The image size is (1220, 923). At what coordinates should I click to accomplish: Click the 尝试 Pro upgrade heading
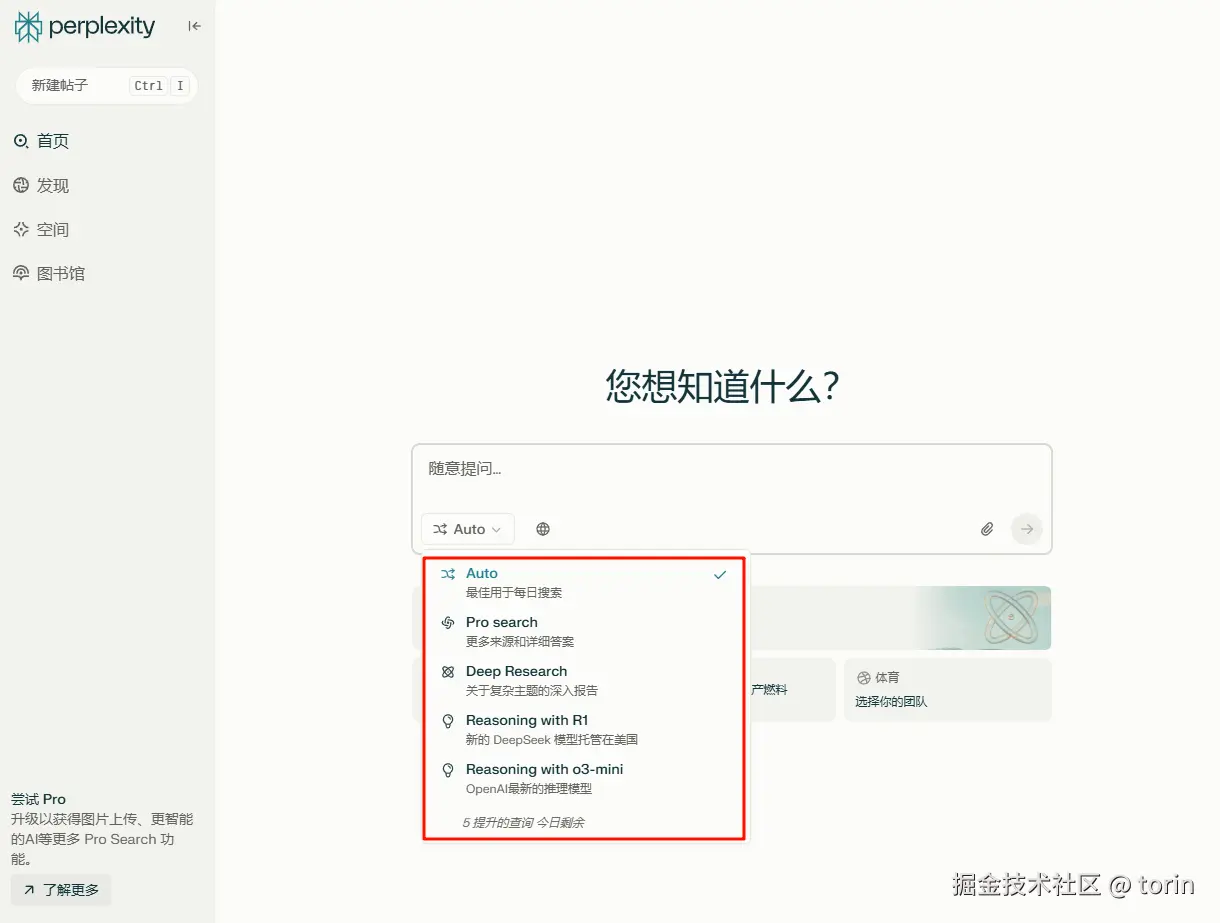pos(38,799)
